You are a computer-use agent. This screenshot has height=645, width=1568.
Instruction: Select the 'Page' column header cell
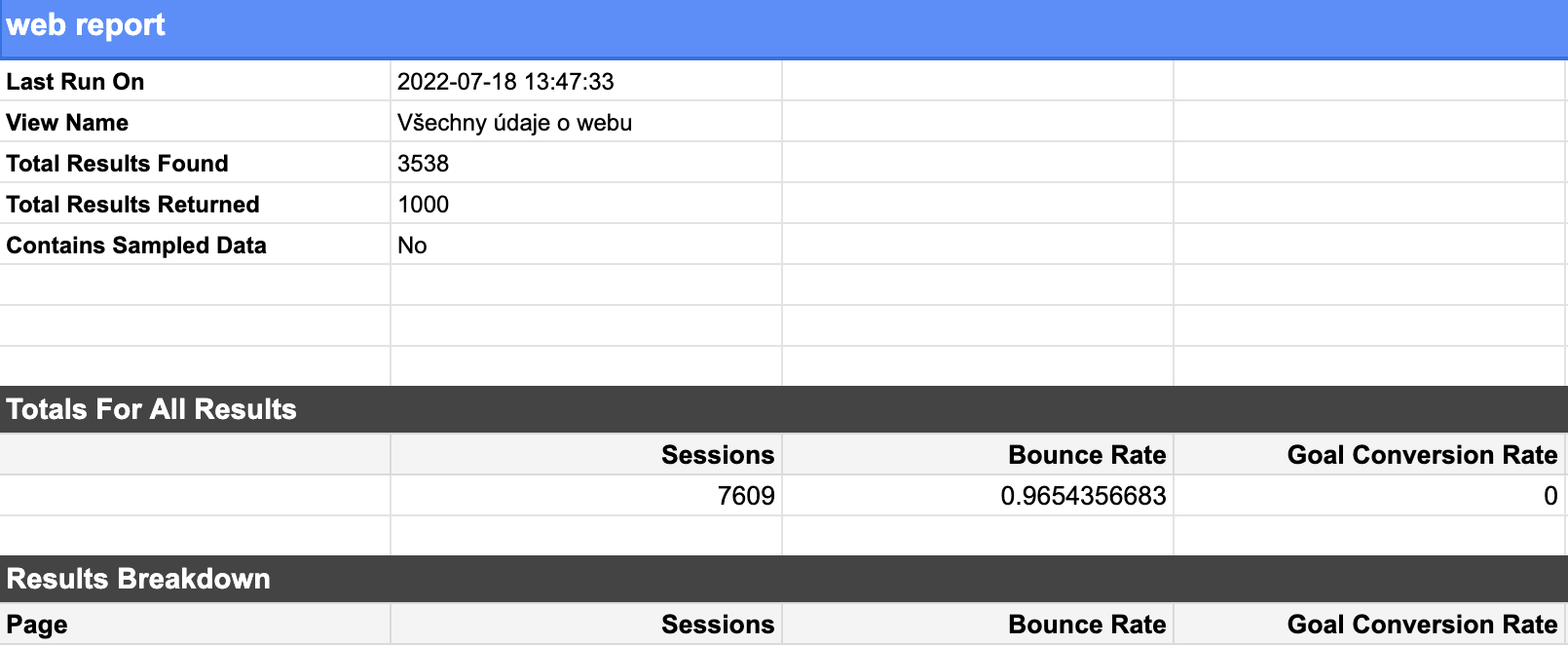tap(195, 624)
